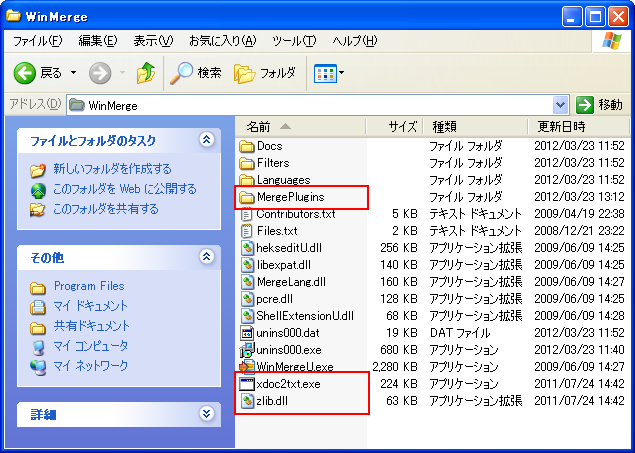Click 新しいフォルダを作成する link
This screenshot has width=635, height=453.
coord(113,169)
